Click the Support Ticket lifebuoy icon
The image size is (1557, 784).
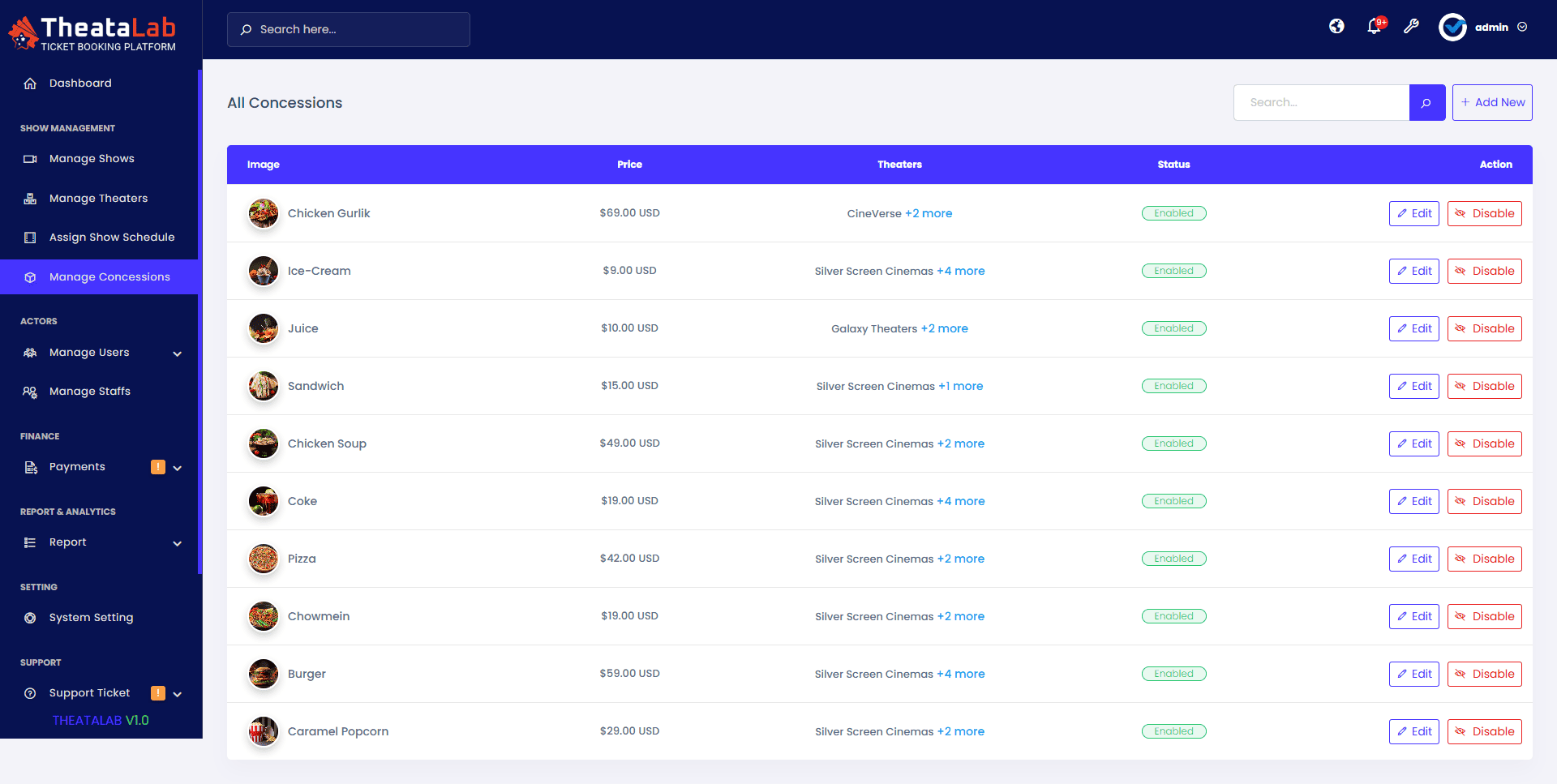[x=30, y=693]
